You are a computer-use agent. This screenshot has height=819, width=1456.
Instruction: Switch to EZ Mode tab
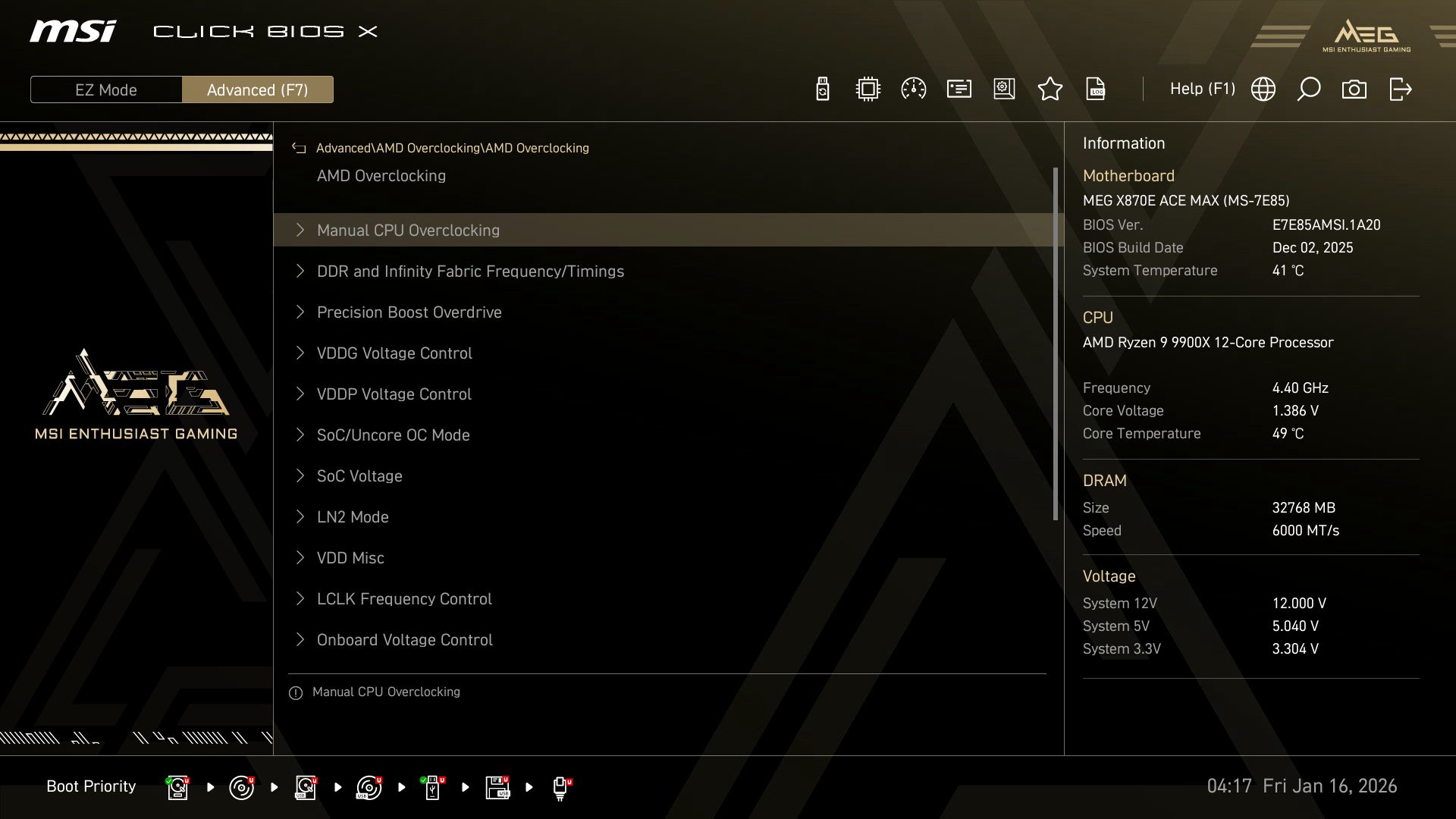[x=106, y=89]
